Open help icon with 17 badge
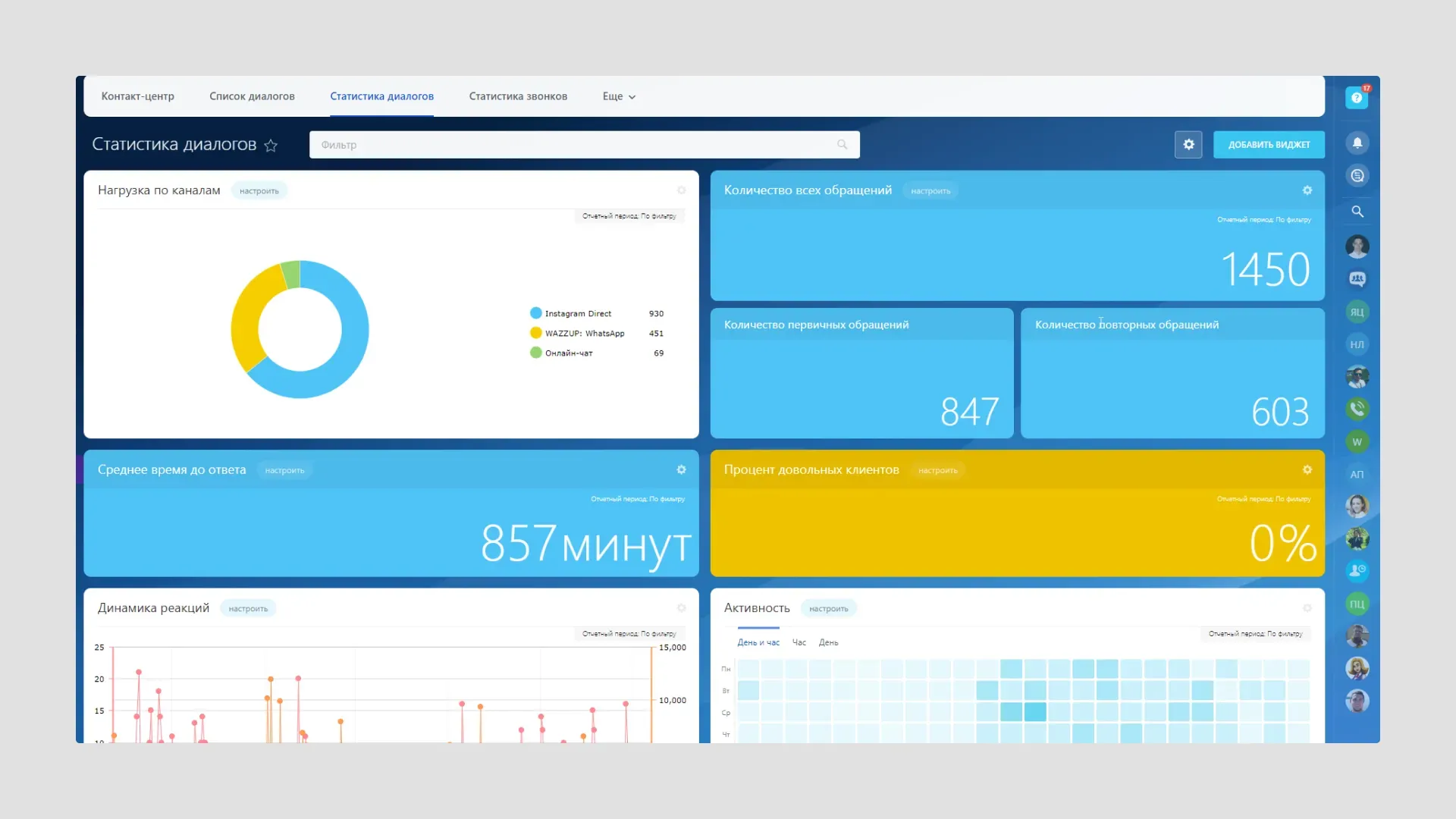This screenshot has height=819, width=1456. (1357, 98)
